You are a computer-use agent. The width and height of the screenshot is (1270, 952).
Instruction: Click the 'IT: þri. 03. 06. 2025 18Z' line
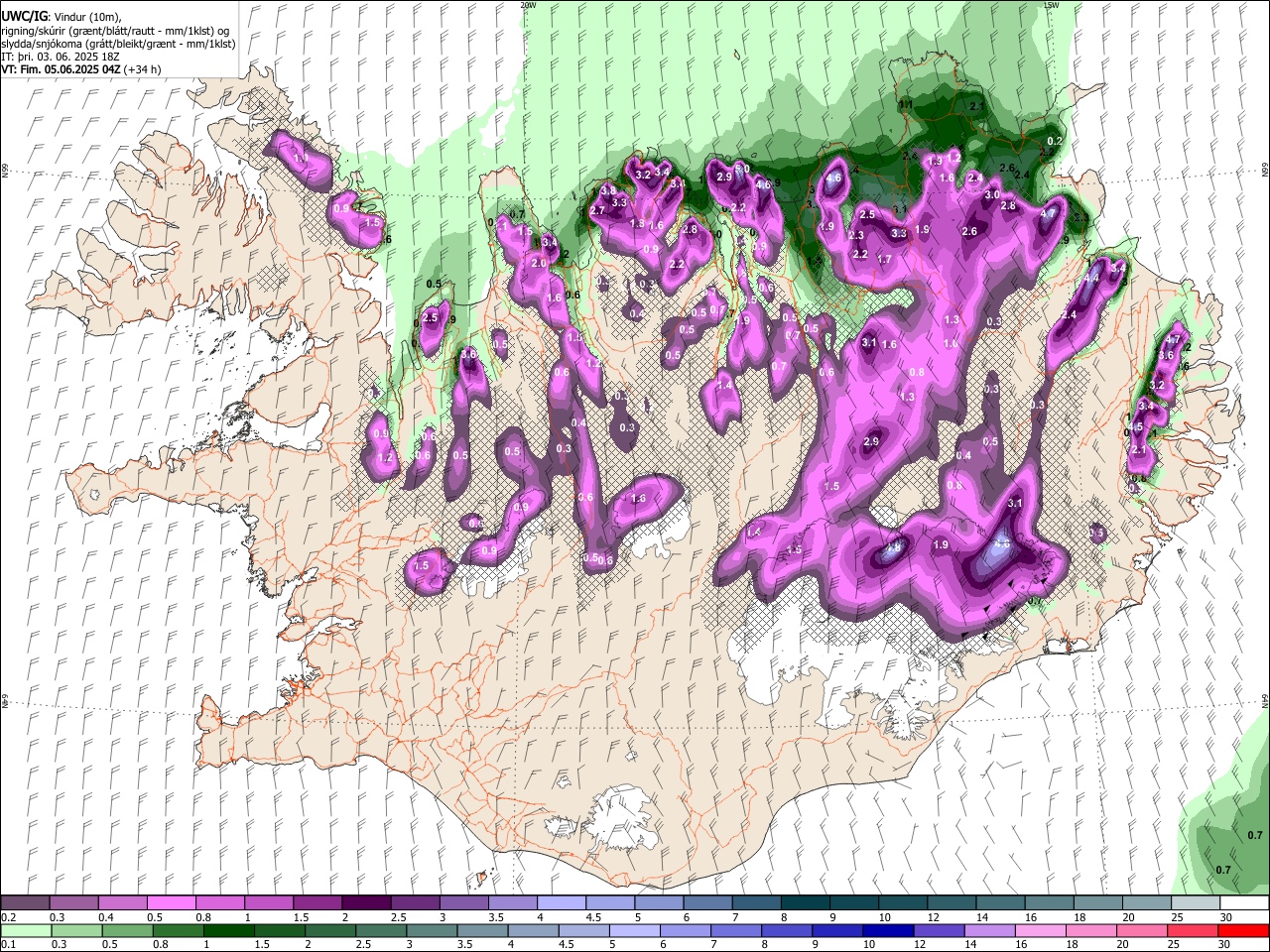[x=61, y=57]
